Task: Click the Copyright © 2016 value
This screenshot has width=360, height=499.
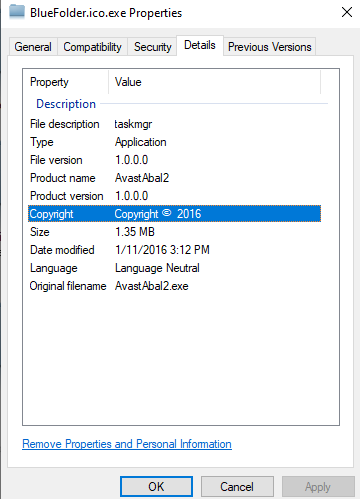Action: pos(158,214)
